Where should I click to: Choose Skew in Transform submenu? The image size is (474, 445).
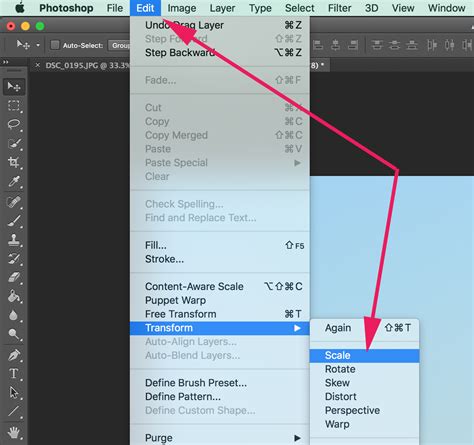coord(365,383)
